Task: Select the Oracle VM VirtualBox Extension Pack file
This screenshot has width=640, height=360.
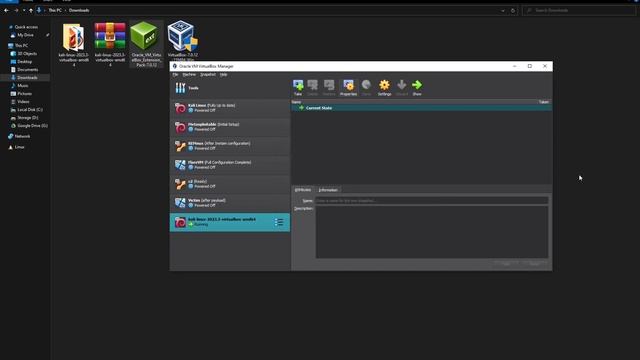Action: (x=146, y=44)
